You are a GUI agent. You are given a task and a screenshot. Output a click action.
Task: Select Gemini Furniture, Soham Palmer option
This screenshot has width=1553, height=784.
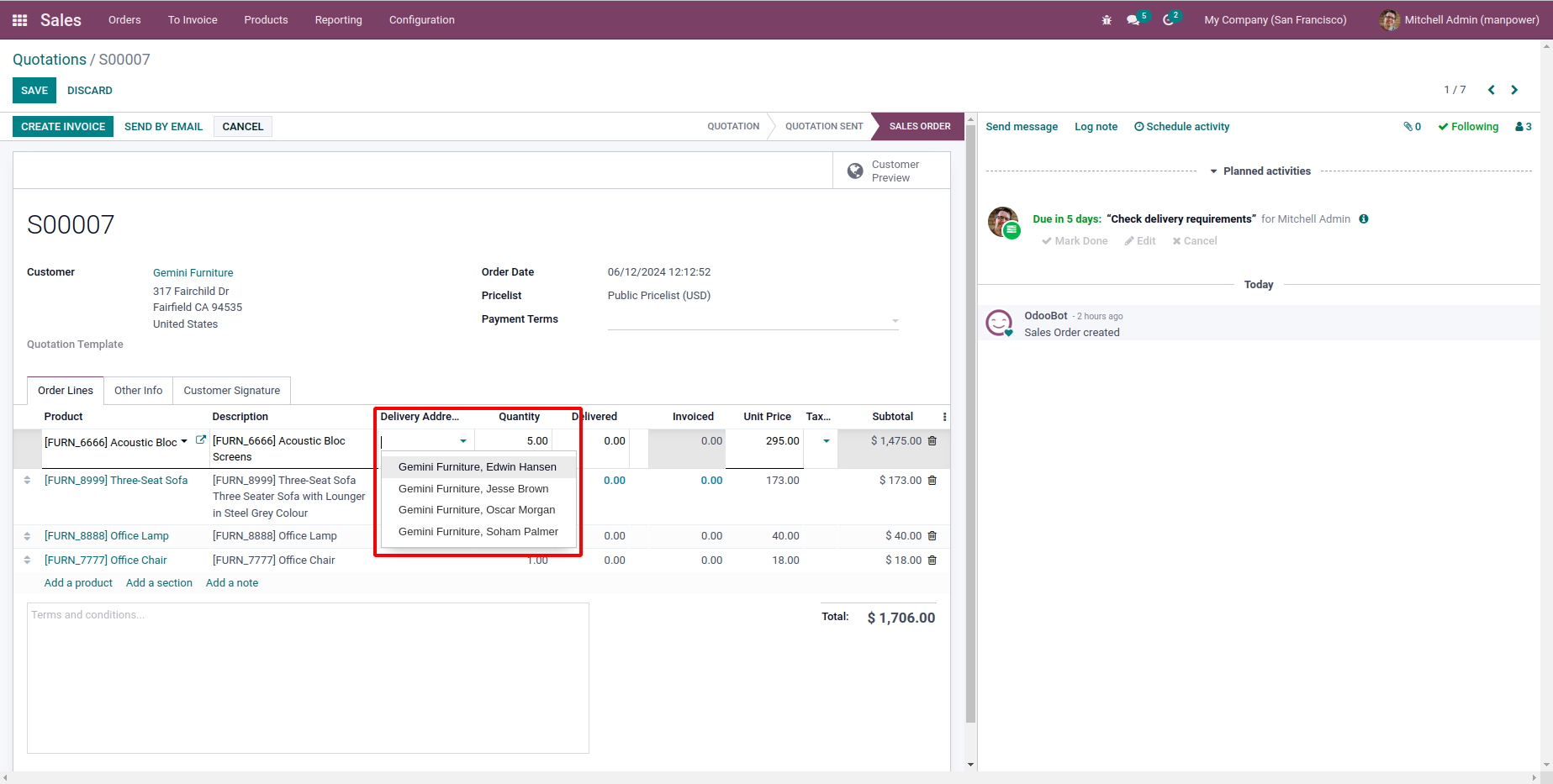point(478,532)
